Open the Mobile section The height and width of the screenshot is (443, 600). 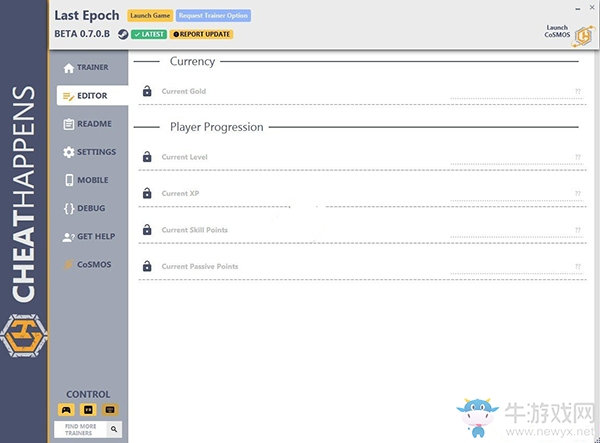point(86,180)
